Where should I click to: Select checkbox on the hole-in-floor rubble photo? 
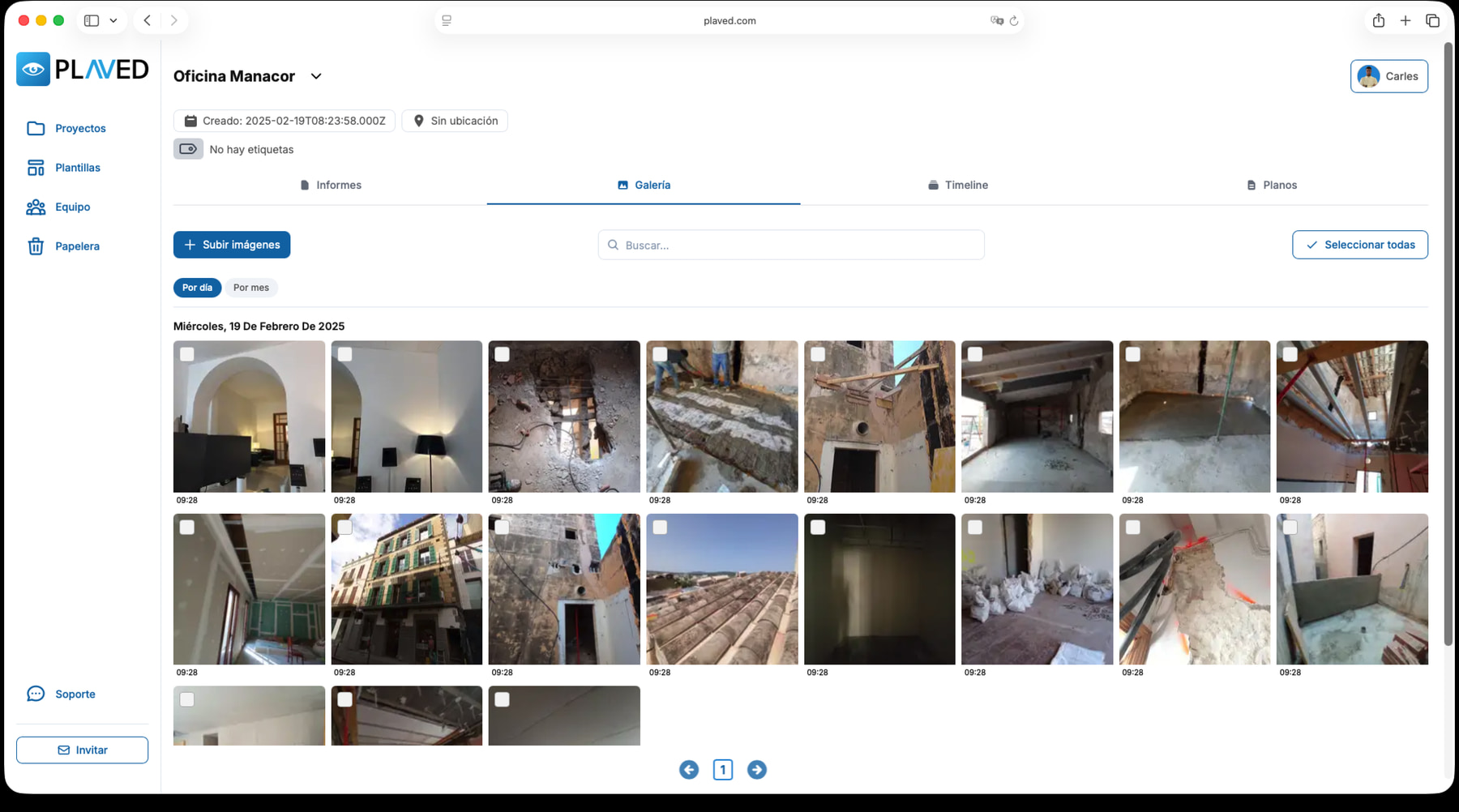click(503, 354)
